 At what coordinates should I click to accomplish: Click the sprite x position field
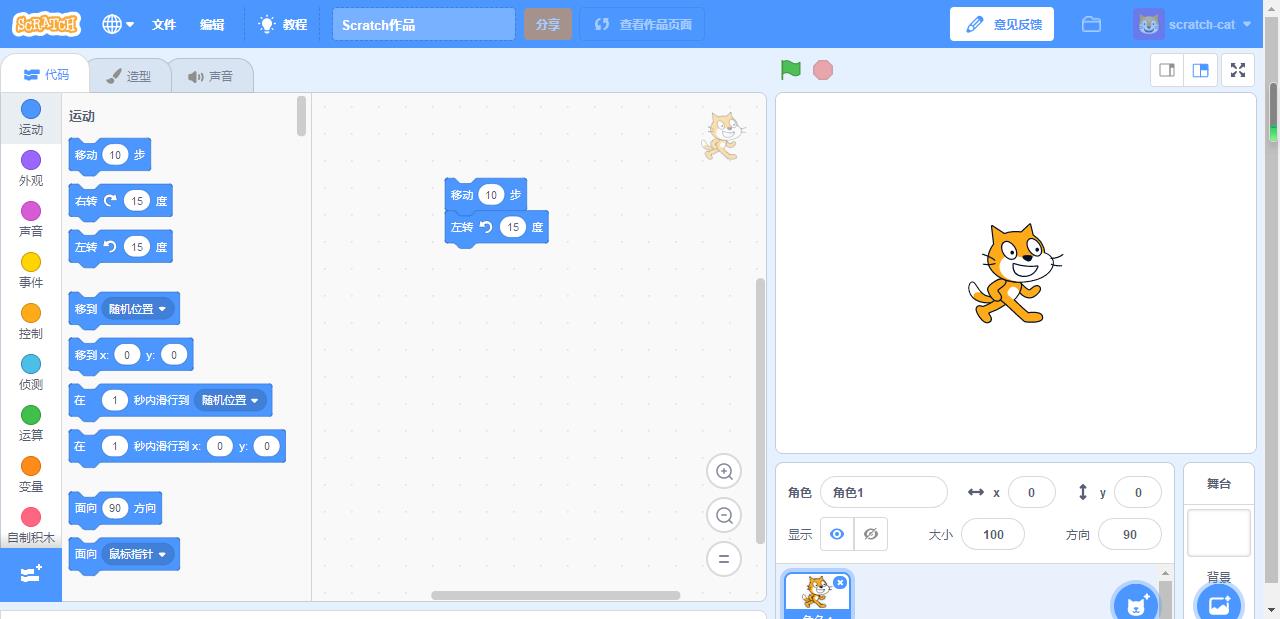[1031, 492]
